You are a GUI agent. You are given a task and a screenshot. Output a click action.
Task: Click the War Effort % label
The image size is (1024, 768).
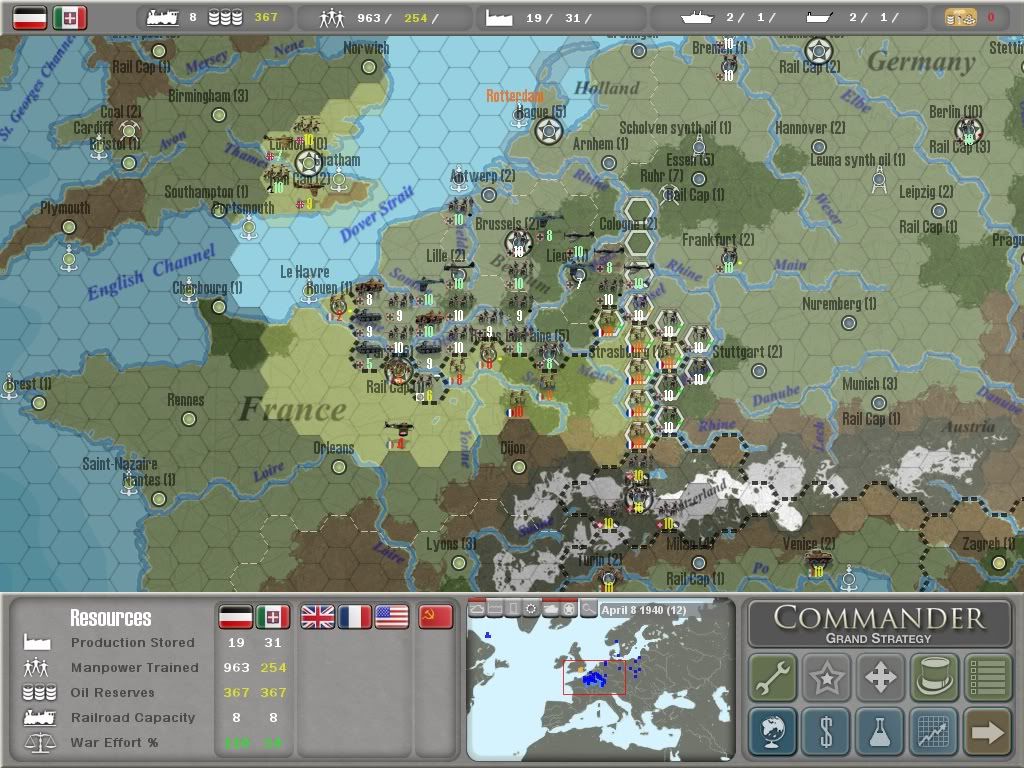point(114,743)
